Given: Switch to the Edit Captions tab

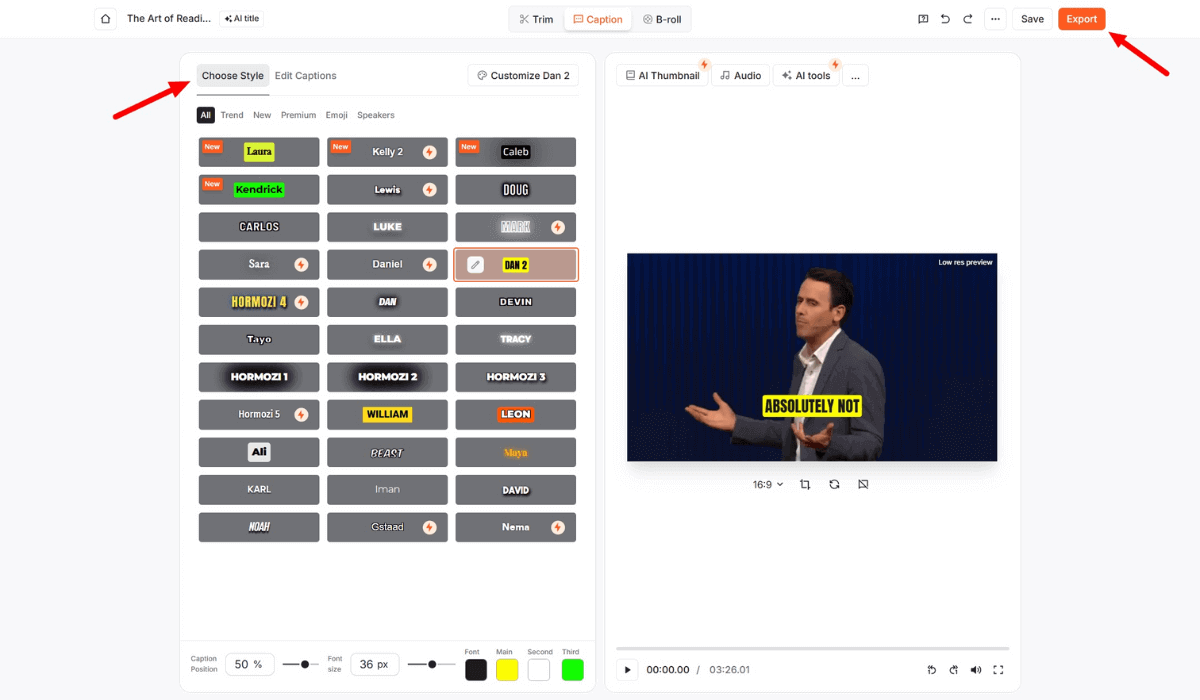Looking at the screenshot, I should 306,75.
